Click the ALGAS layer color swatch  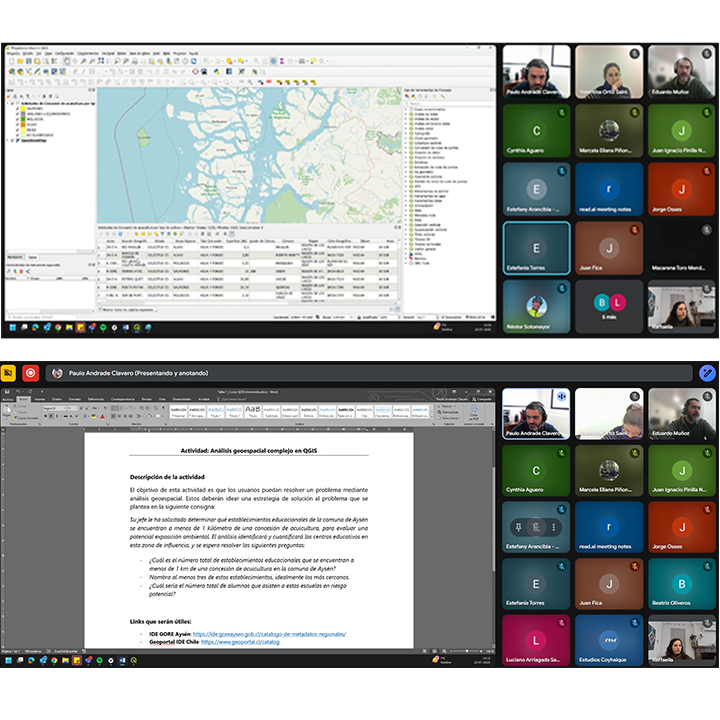pyautogui.click(x=23, y=124)
